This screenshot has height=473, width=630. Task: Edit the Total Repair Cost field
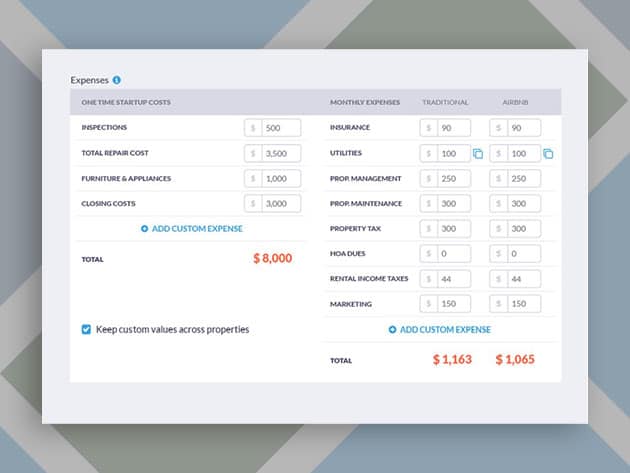[x=281, y=153]
